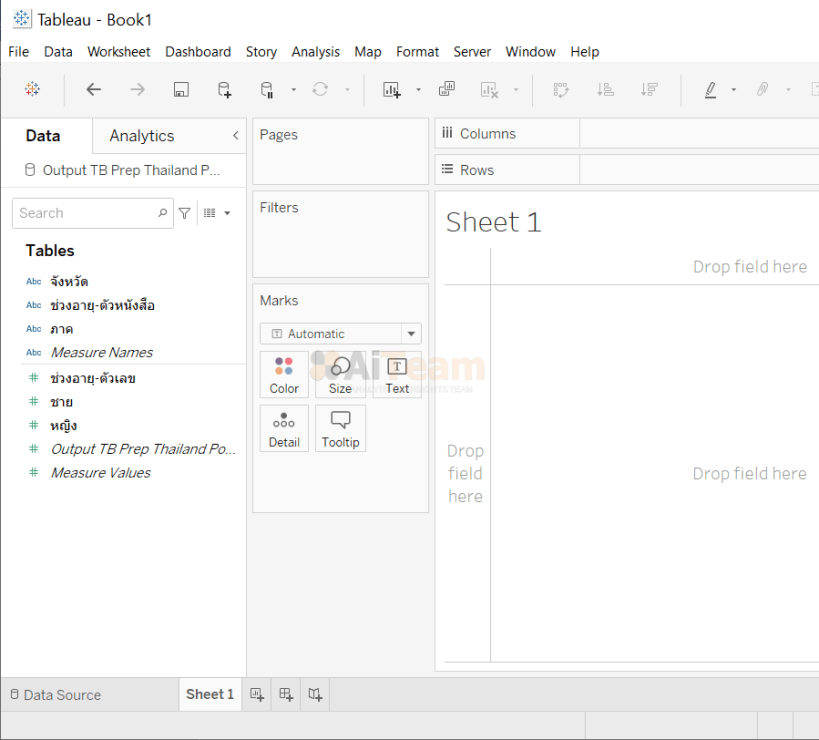Screen dimensions: 819x740
Task: Click the Tooltip marks card
Action: (340, 428)
